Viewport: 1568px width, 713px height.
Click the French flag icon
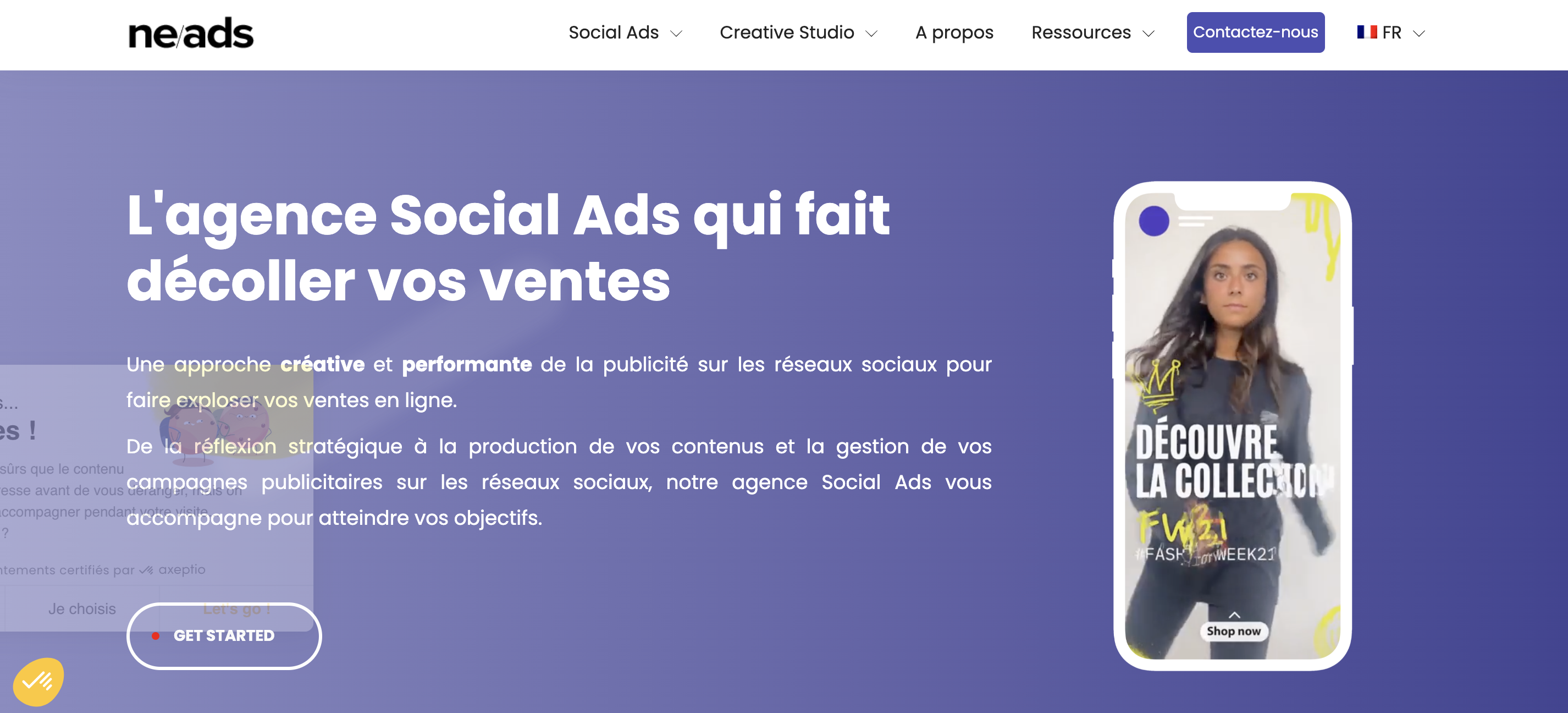coord(1367,32)
